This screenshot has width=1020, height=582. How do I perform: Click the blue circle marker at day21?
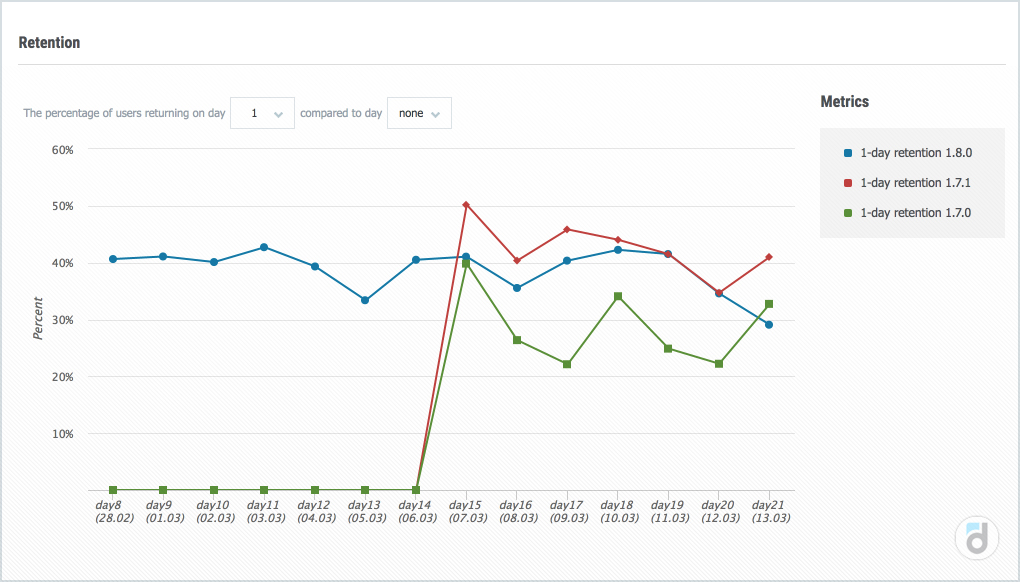pos(768,324)
